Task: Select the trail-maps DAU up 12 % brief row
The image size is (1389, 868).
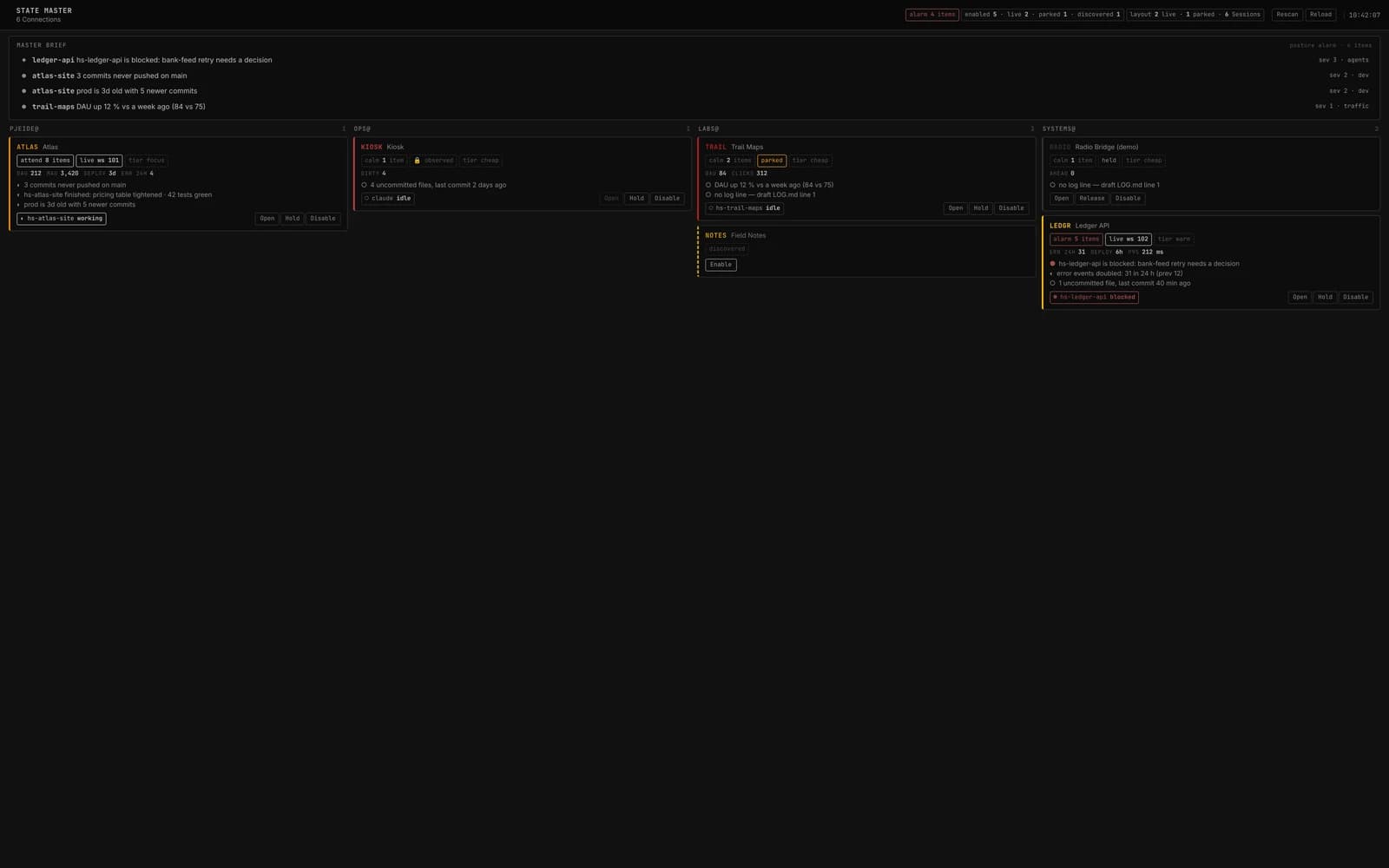Action: (694, 107)
